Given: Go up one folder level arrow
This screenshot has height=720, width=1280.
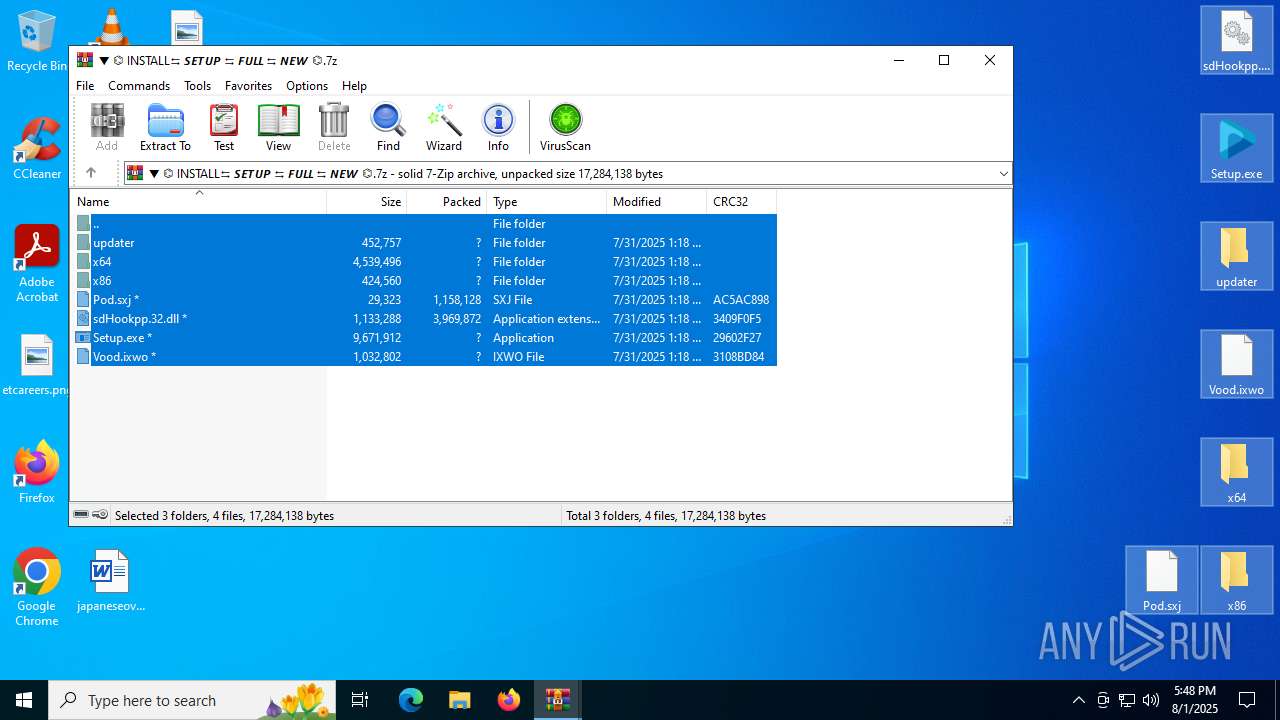Looking at the screenshot, I should coord(91,173).
